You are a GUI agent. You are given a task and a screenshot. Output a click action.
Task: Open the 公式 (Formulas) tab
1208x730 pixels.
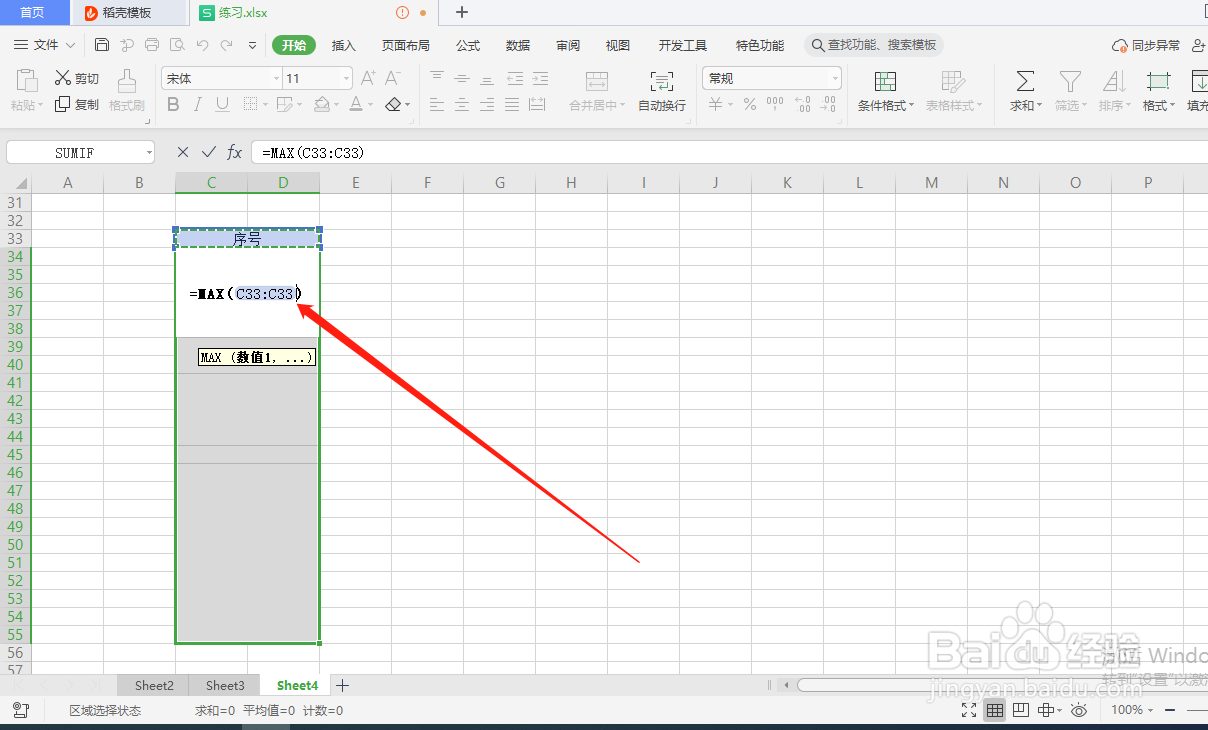tap(468, 45)
